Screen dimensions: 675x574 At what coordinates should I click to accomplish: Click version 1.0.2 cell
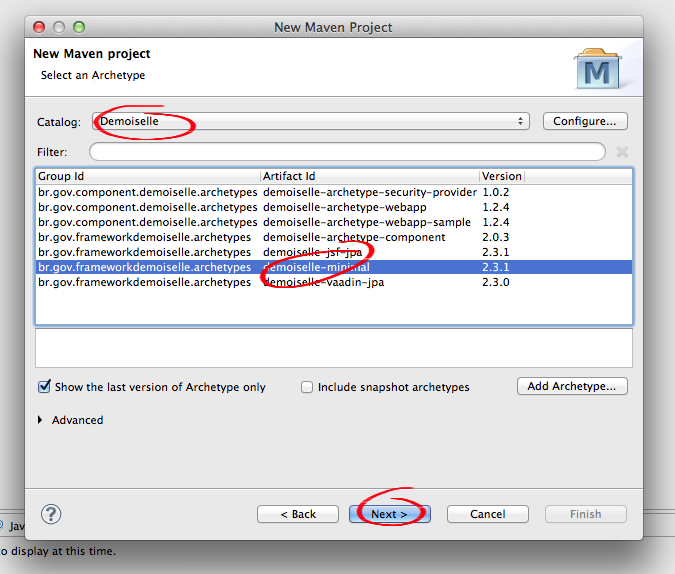tap(495, 192)
